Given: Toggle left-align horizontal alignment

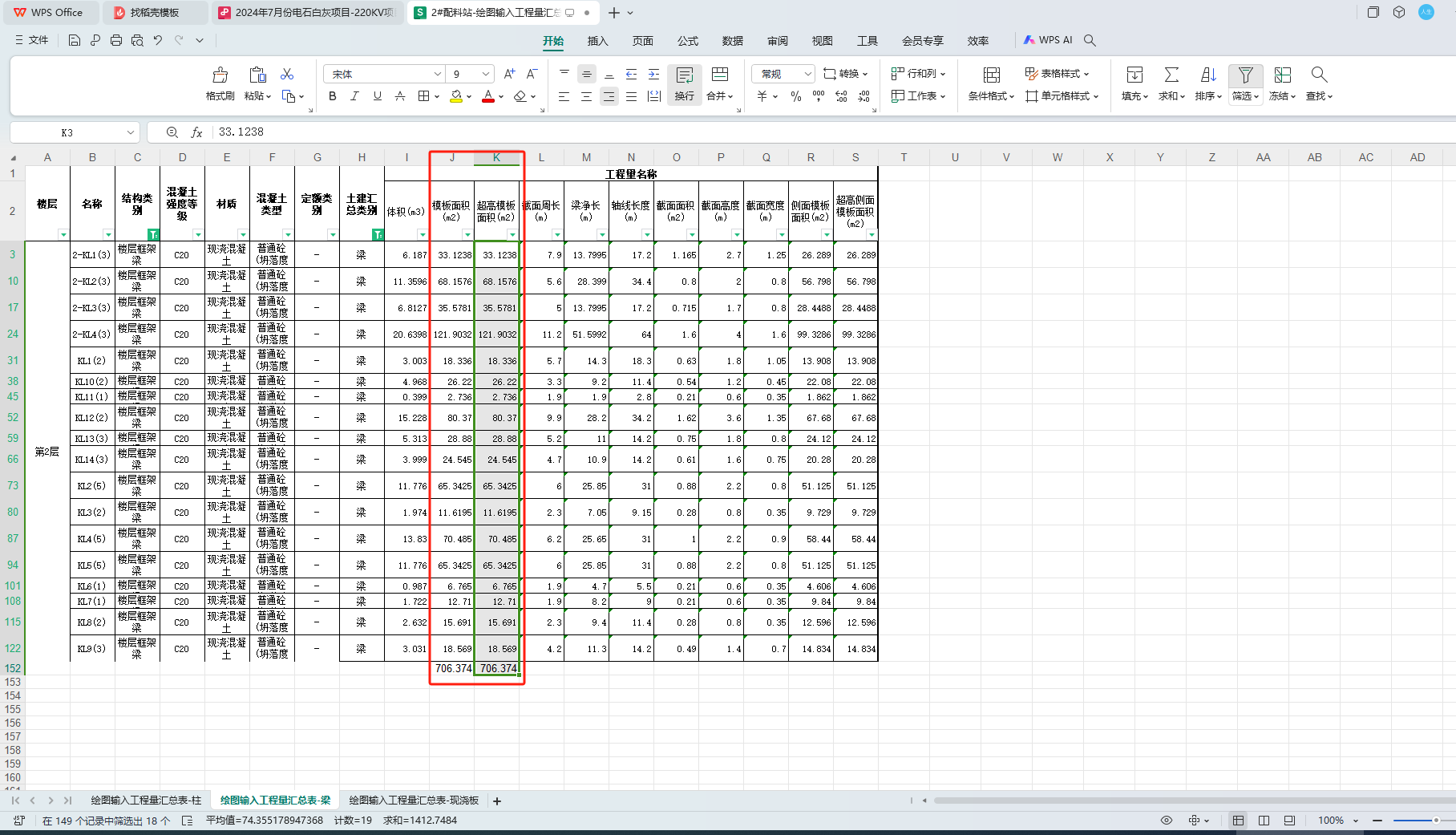Looking at the screenshot, I should [x=564, y=96].
